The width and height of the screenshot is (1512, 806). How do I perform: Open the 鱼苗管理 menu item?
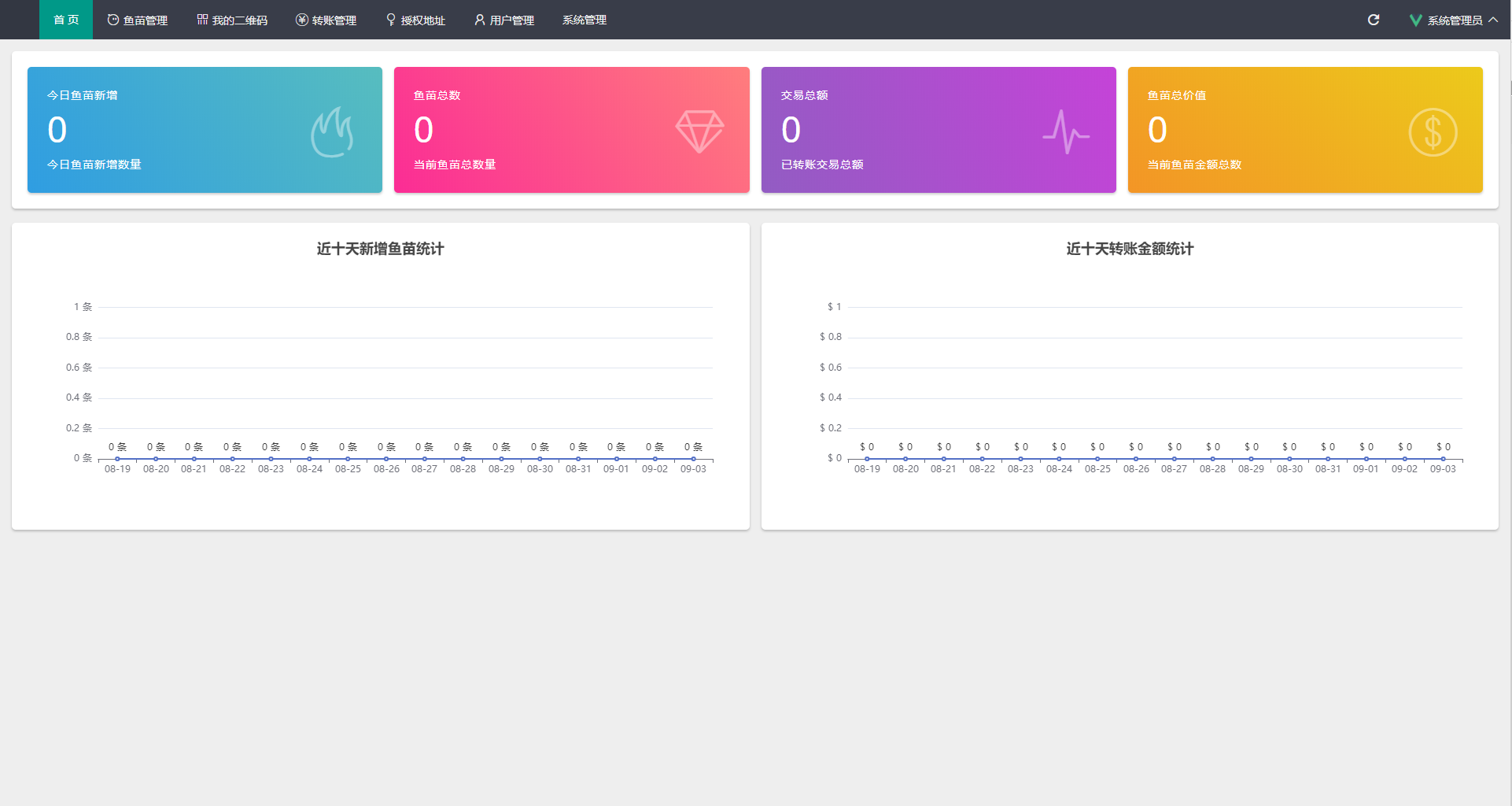(x=138, y=20)
